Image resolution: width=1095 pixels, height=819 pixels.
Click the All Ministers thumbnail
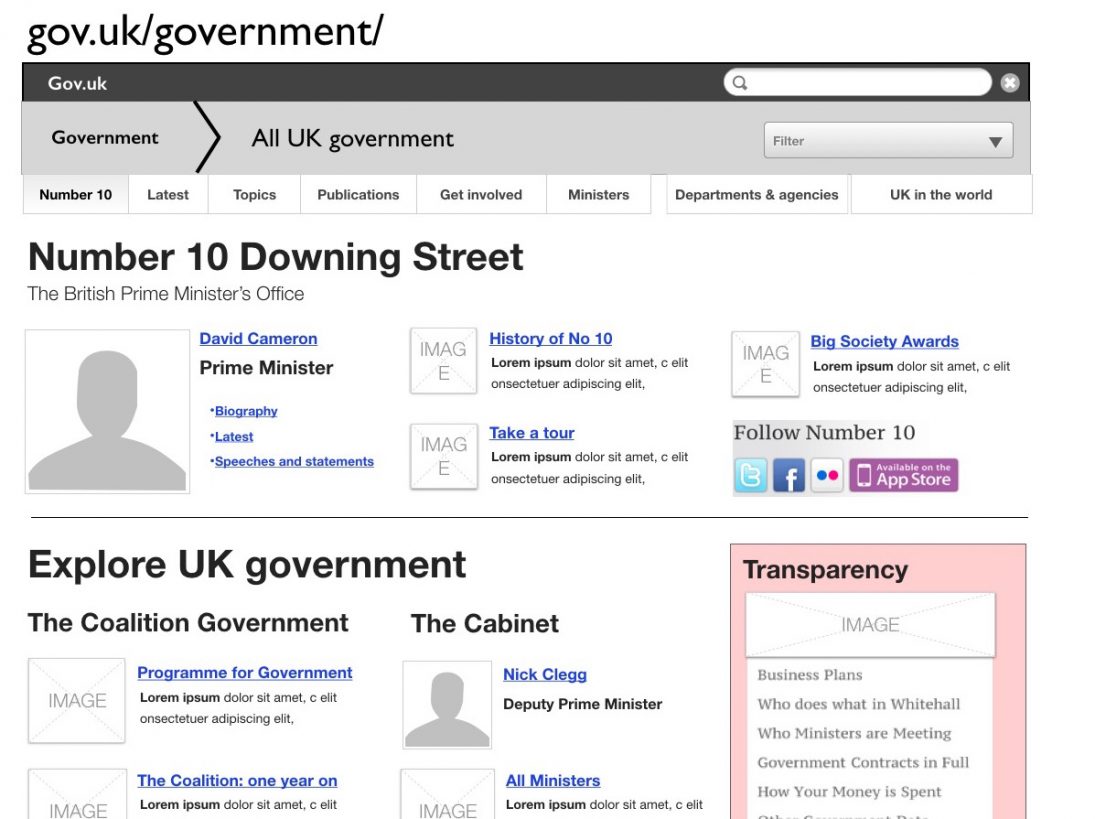pyautogui.click(x=448, y=795)
